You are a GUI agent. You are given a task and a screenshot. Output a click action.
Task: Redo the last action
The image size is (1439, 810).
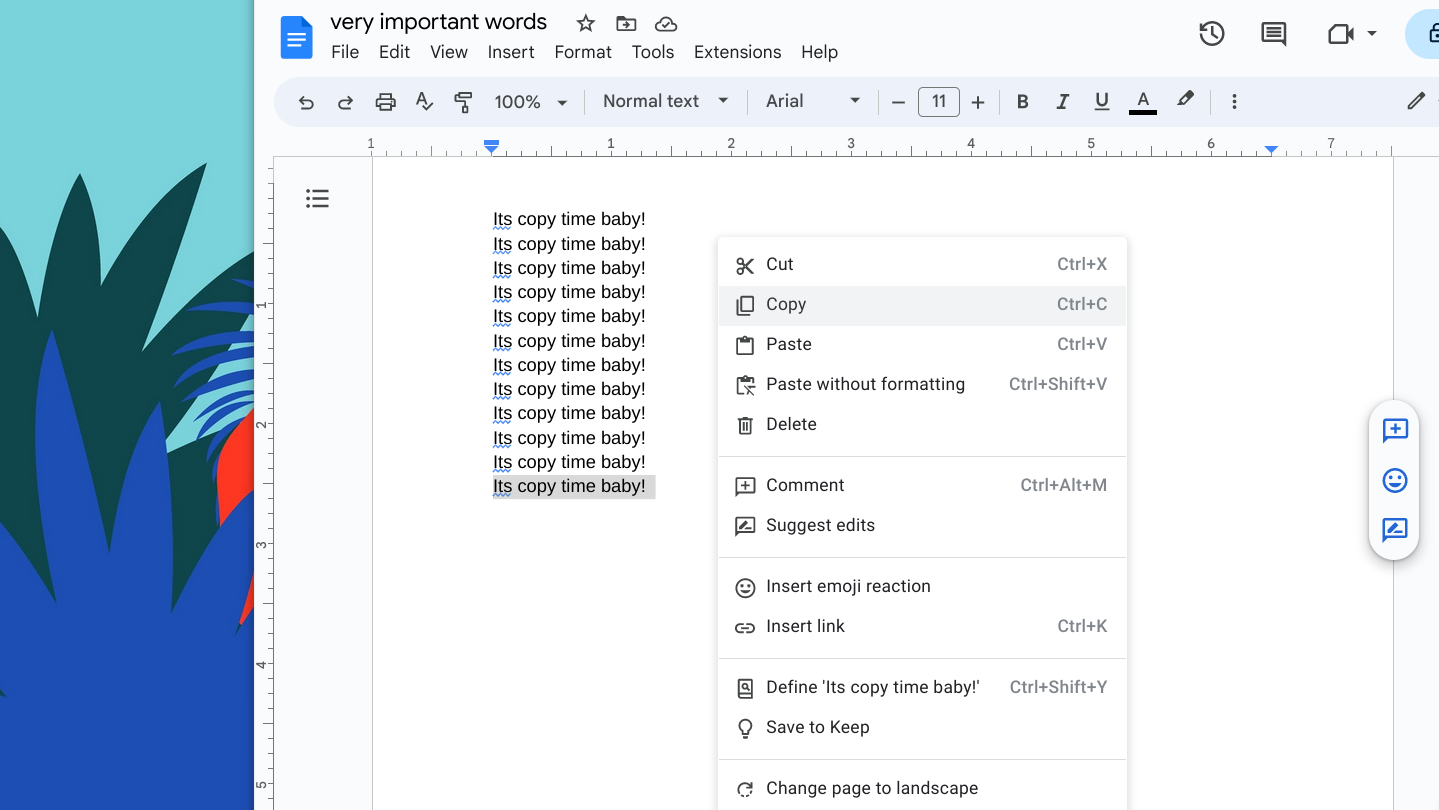[x=345, y=102]
